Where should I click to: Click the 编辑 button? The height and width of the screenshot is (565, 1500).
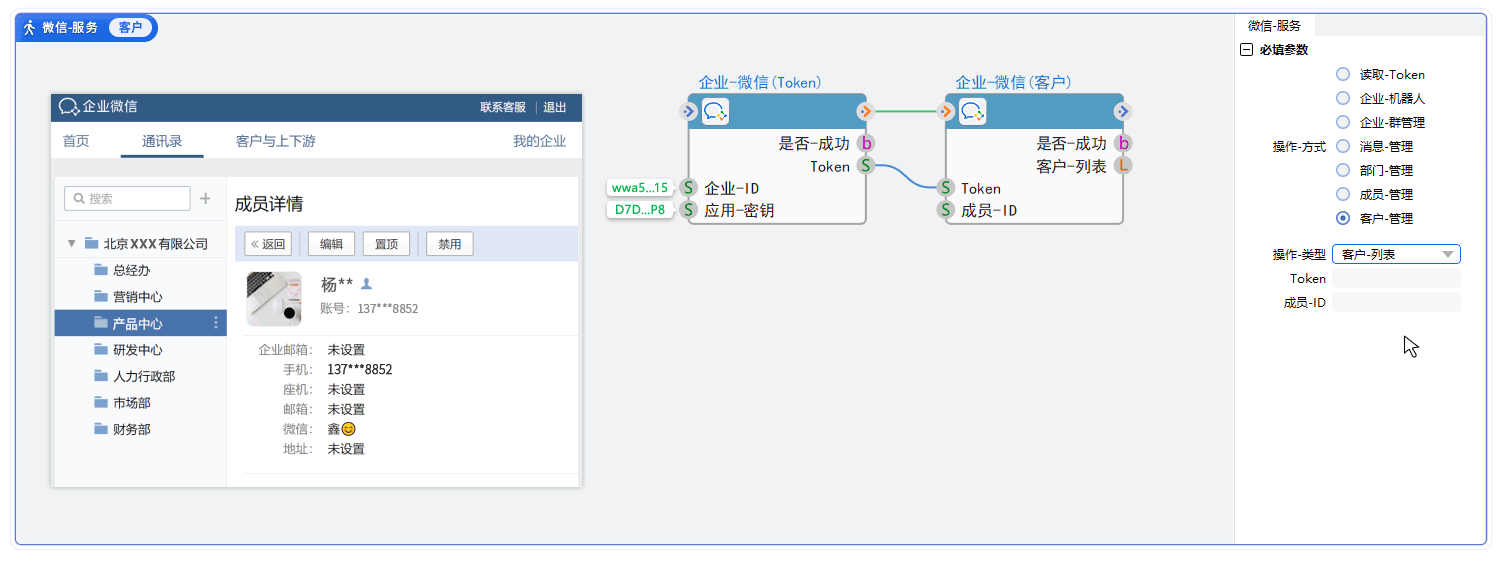coord(331,244)
